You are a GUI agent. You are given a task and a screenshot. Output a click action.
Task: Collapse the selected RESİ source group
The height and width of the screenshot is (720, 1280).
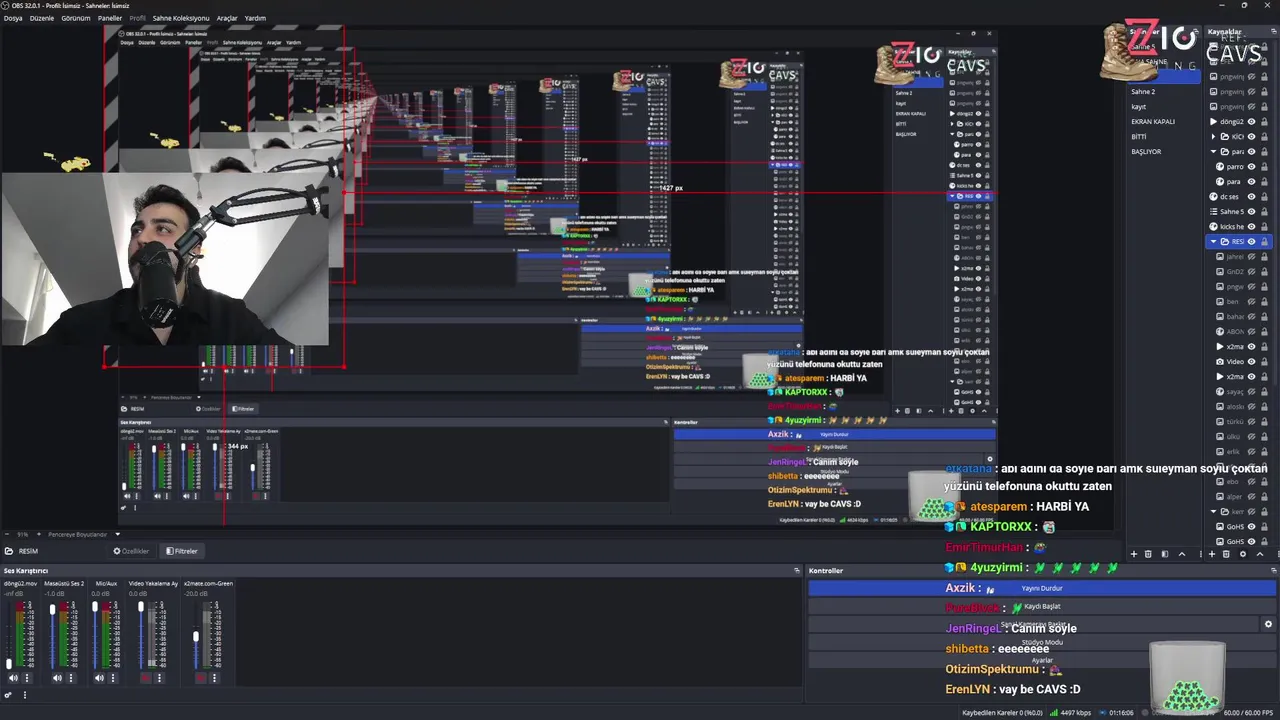(x=1213, y=242)
